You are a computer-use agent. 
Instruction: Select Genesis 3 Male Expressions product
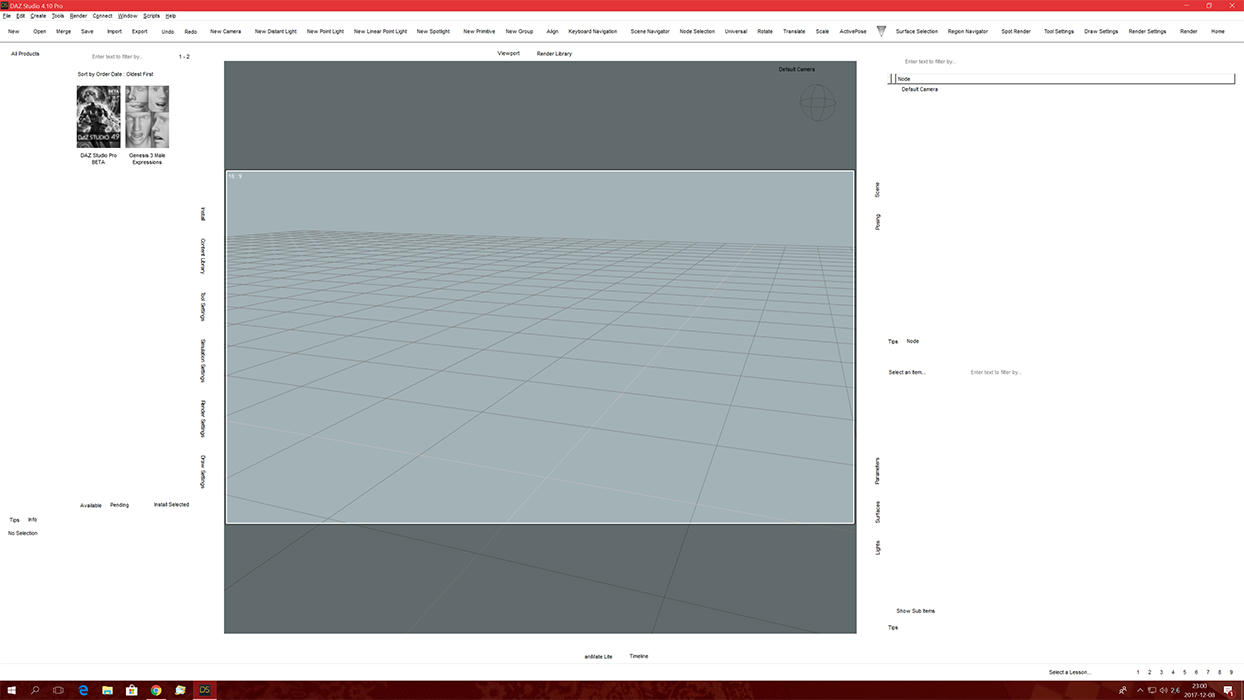click(x=147, y=117)
